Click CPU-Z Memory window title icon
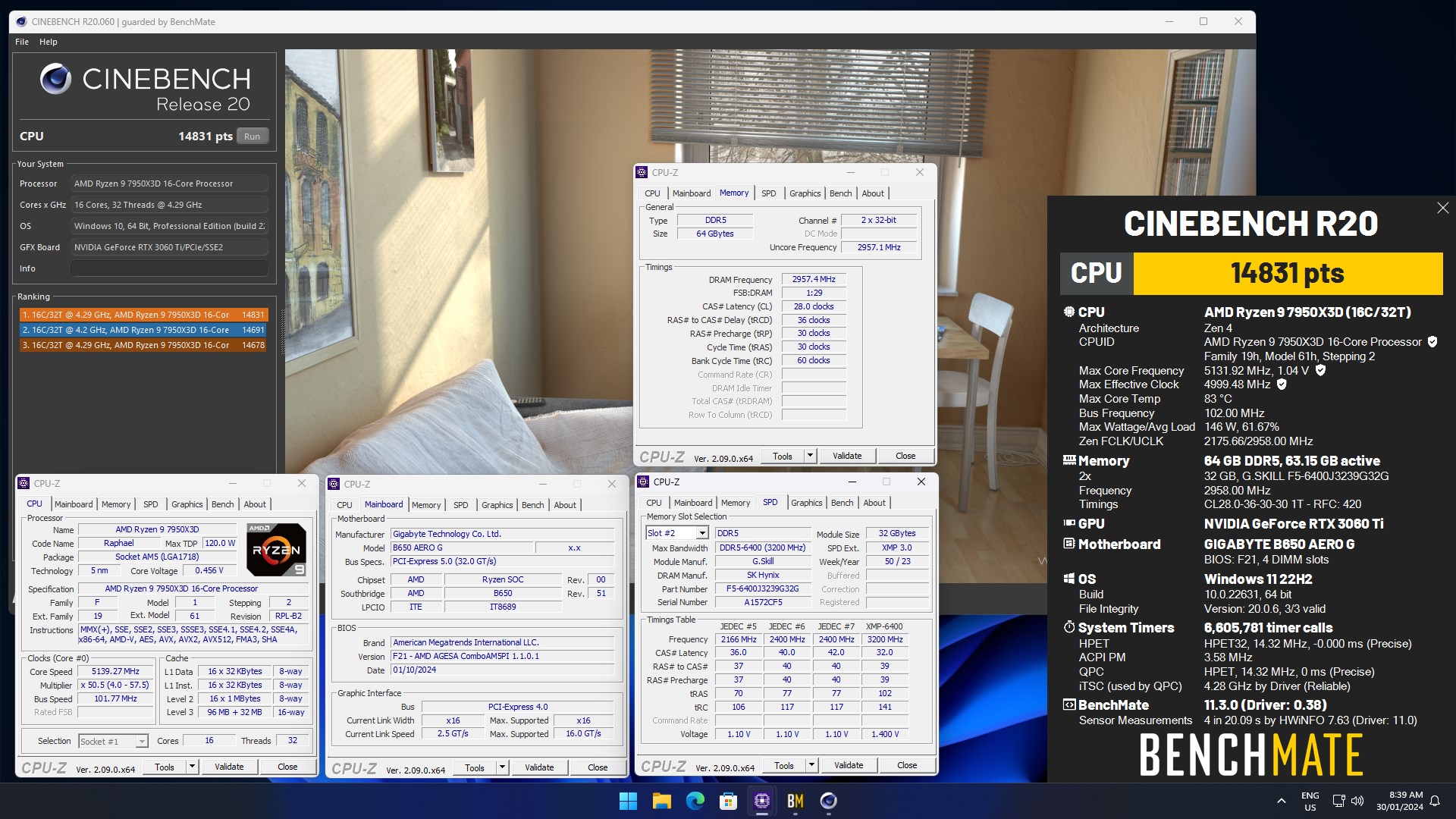 pos(642,172)
